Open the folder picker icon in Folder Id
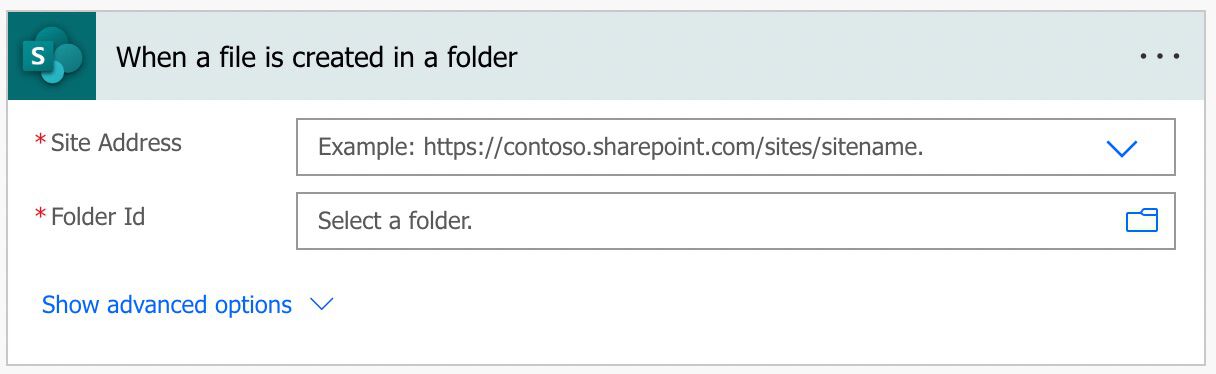 1142,221
